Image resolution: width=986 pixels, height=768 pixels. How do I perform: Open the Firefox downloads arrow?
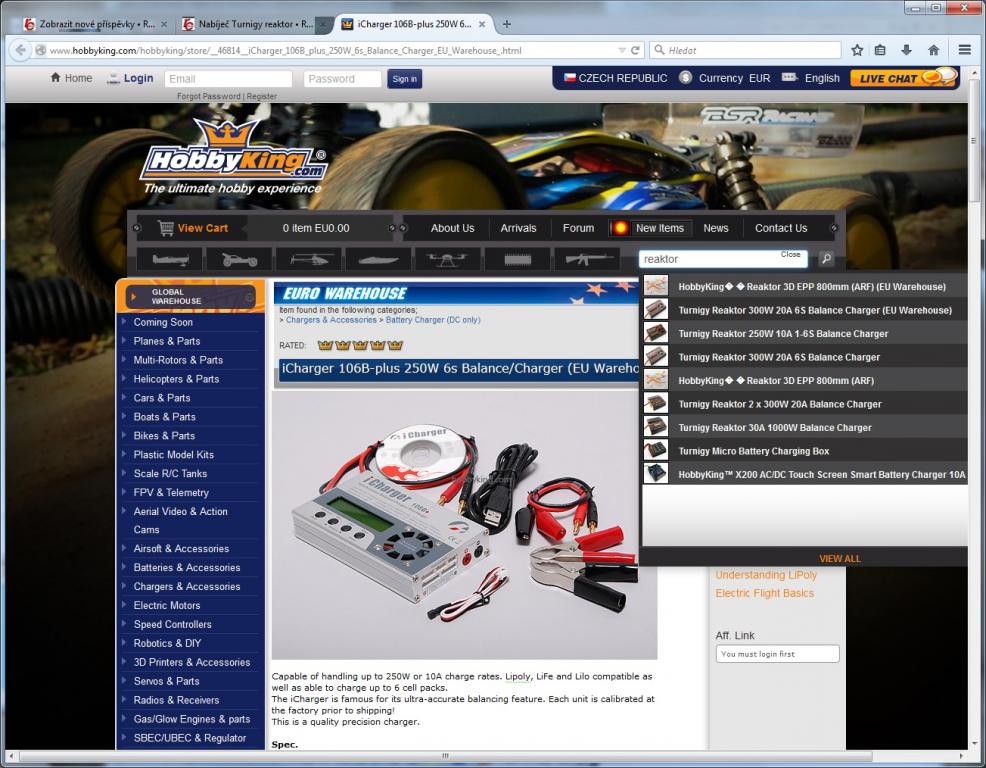(906, 50)
